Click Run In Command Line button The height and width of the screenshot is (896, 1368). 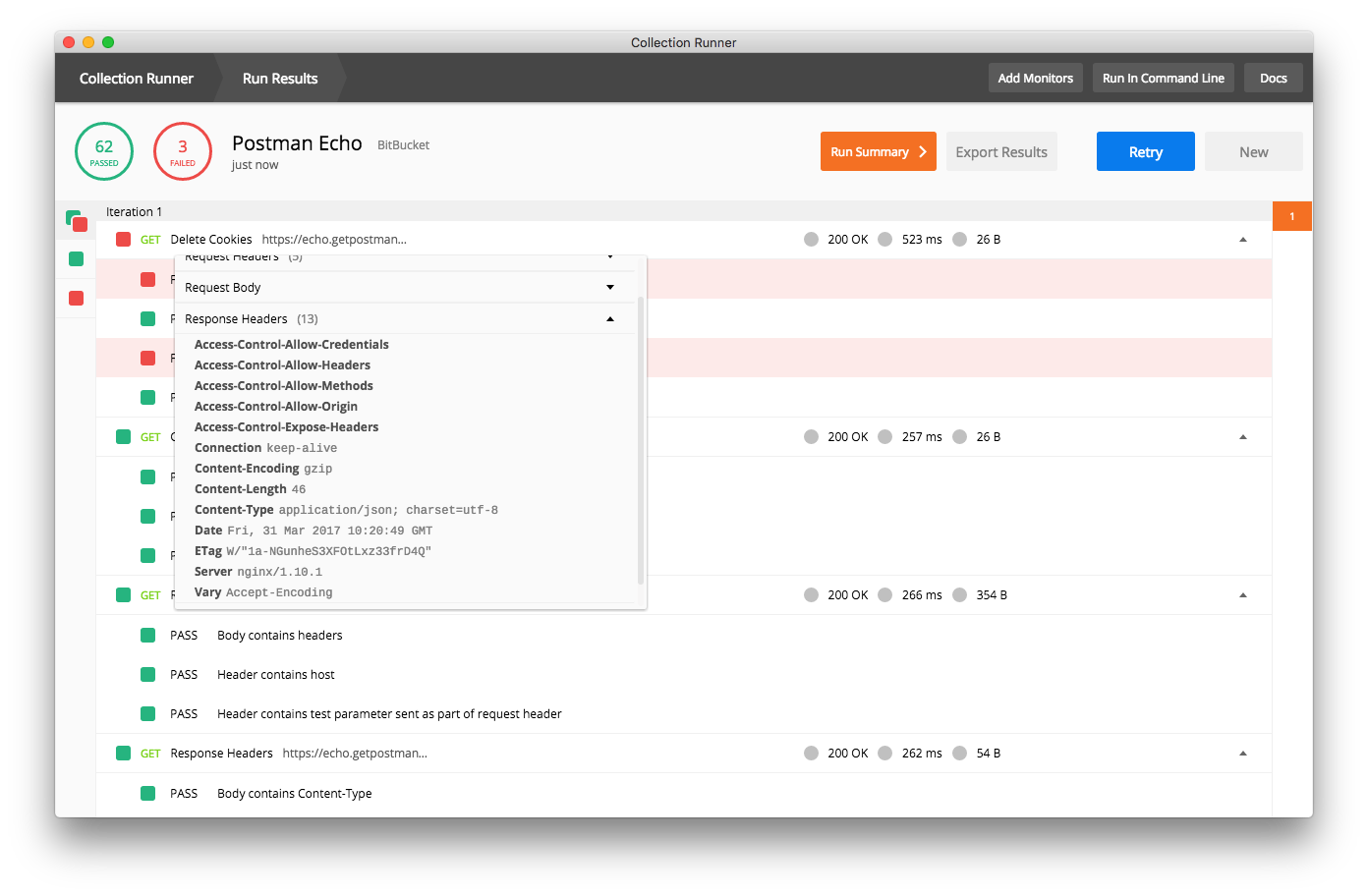(1164, 79)
